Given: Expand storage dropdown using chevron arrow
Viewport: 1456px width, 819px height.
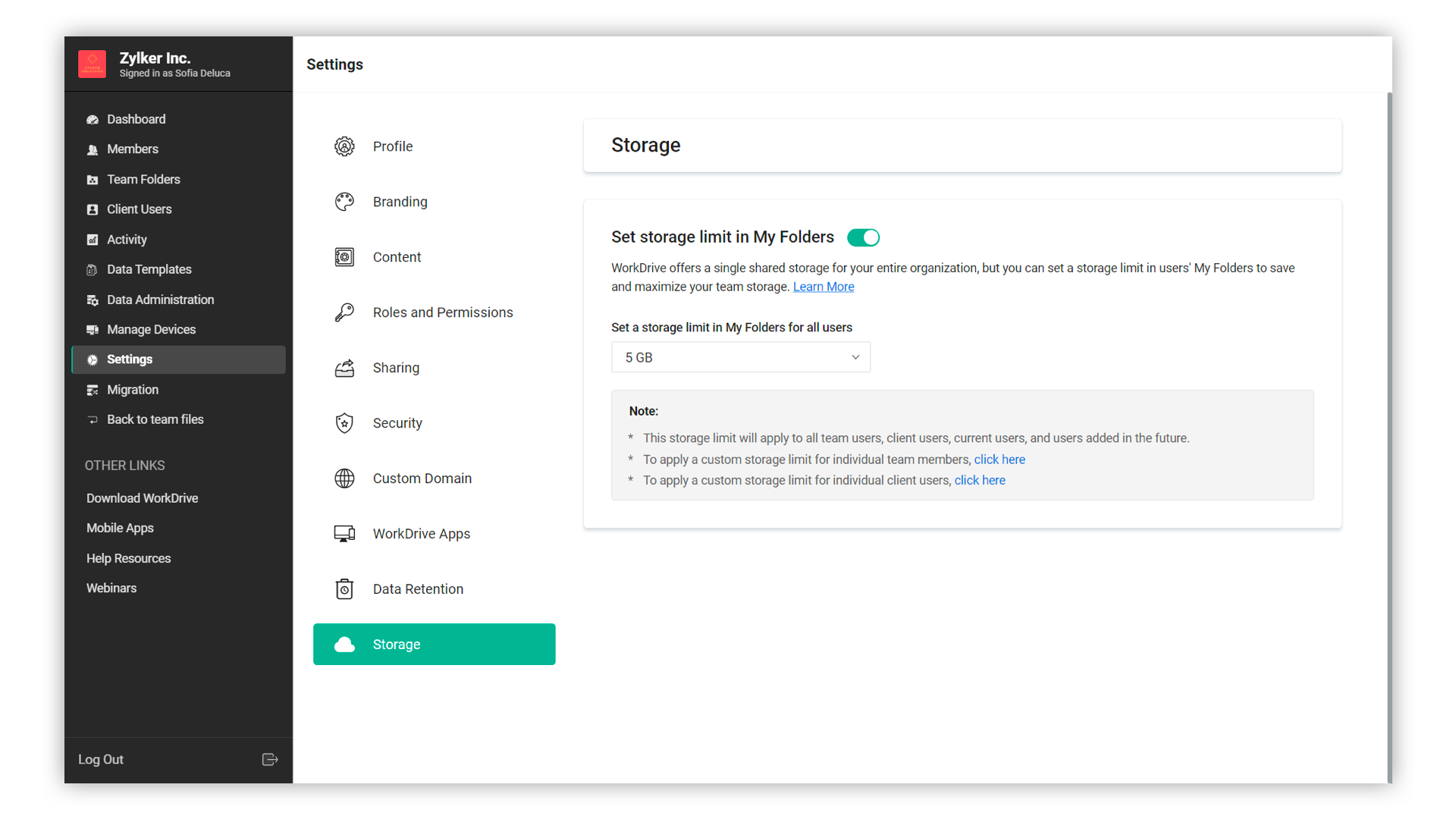Looking at the screenshot, I should pos(855,357).
